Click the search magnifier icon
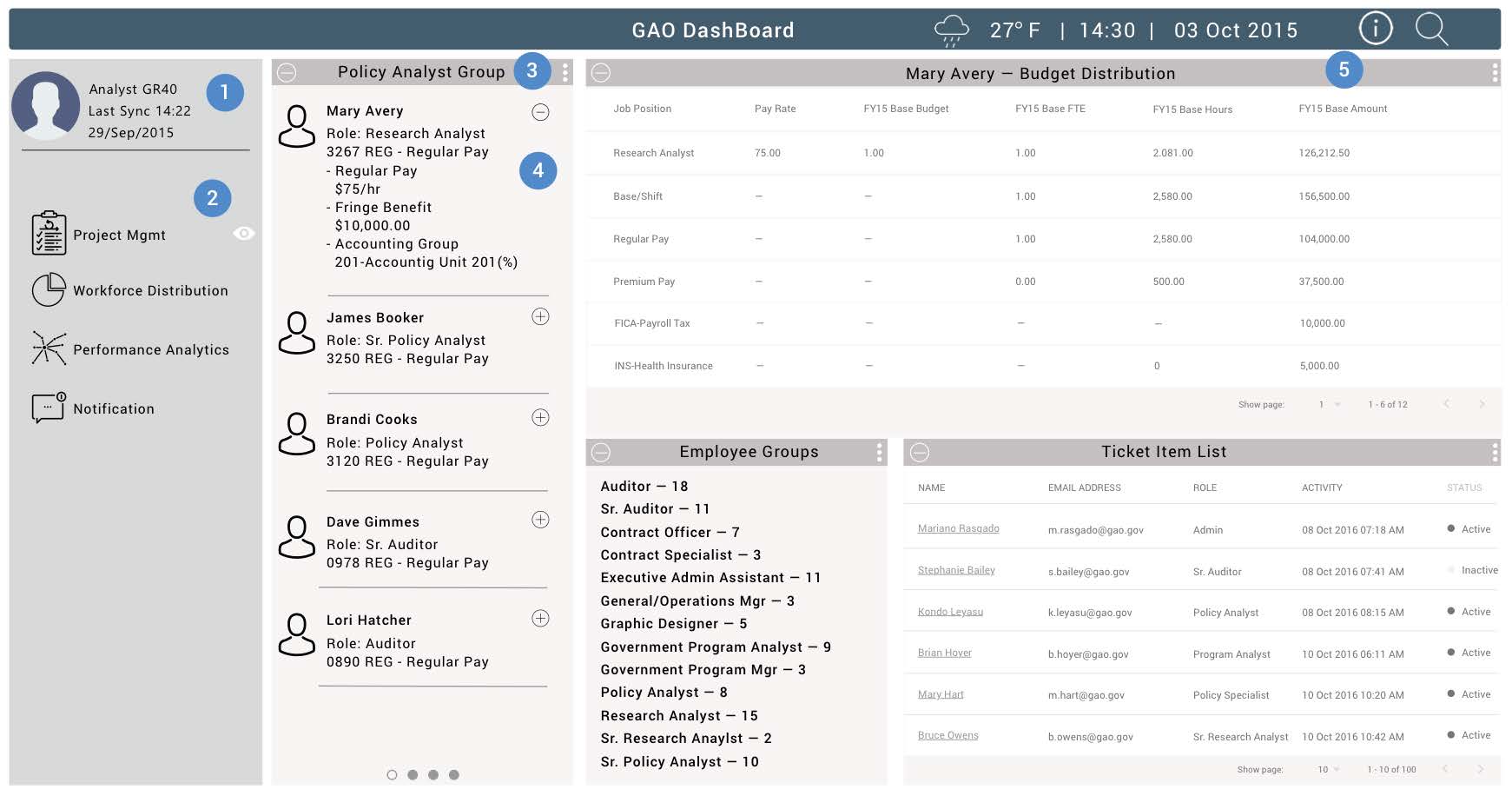 (1430, 29)
